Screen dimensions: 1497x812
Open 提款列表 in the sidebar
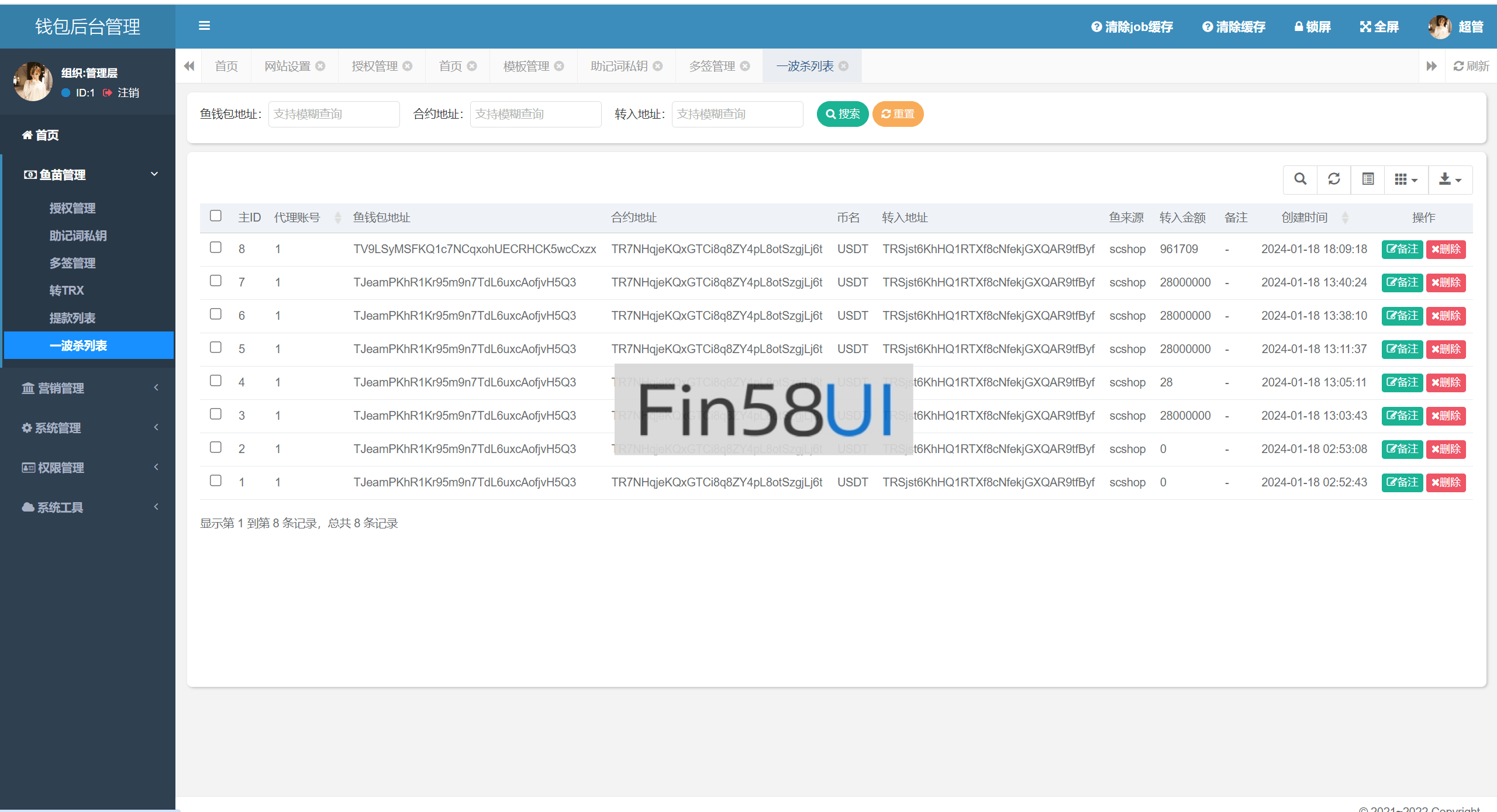pyautogui.click(x=73, y=318)
